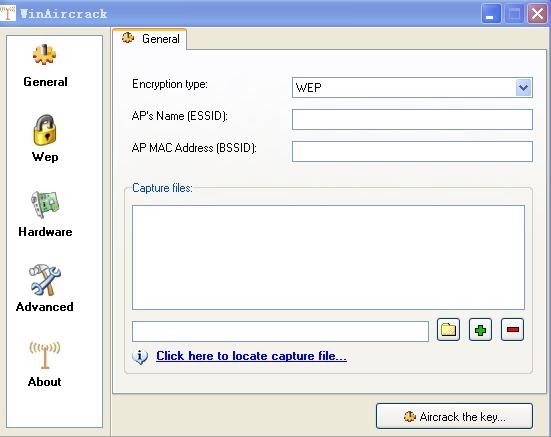
Task: Open the Wep padlock section
Action: (45, 130)
